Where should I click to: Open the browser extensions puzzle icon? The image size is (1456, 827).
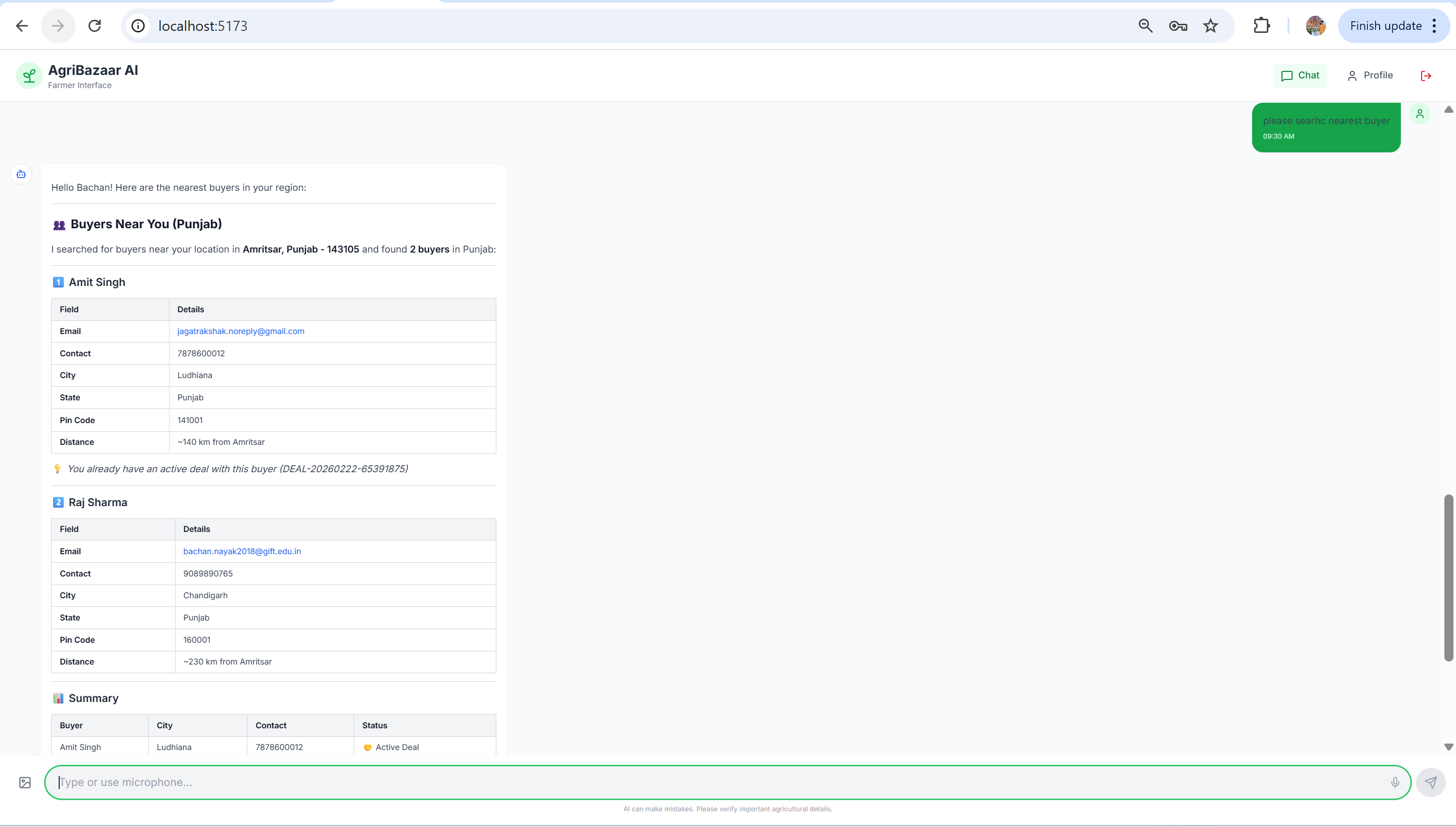1261,26
